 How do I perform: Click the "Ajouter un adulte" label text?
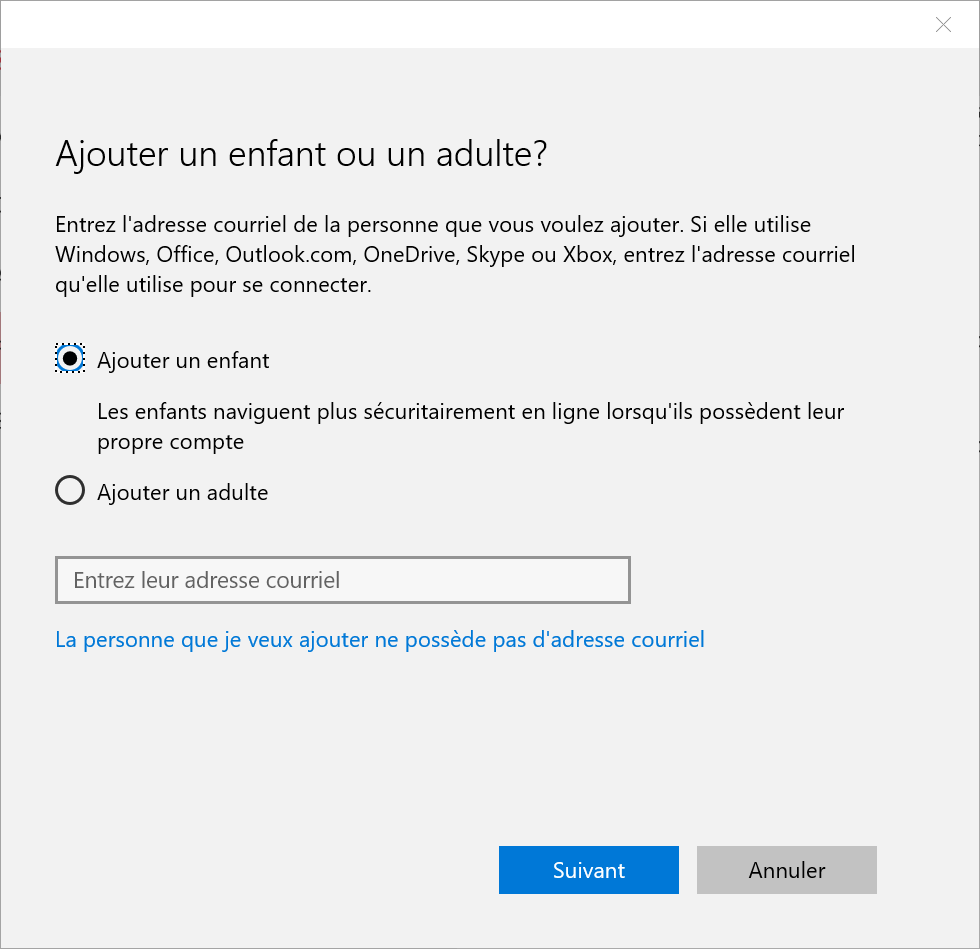click(182, 492)
